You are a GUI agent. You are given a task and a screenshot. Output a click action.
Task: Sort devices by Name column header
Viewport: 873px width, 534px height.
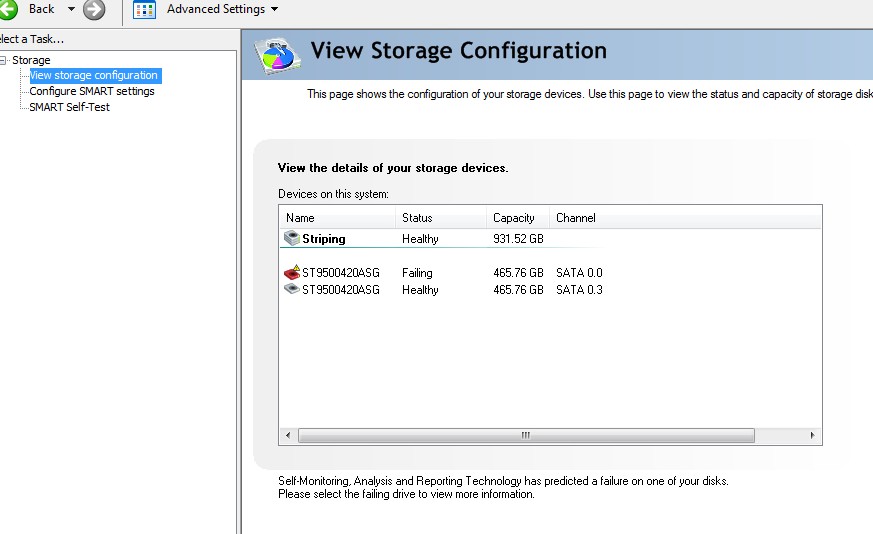pos(337,218)
